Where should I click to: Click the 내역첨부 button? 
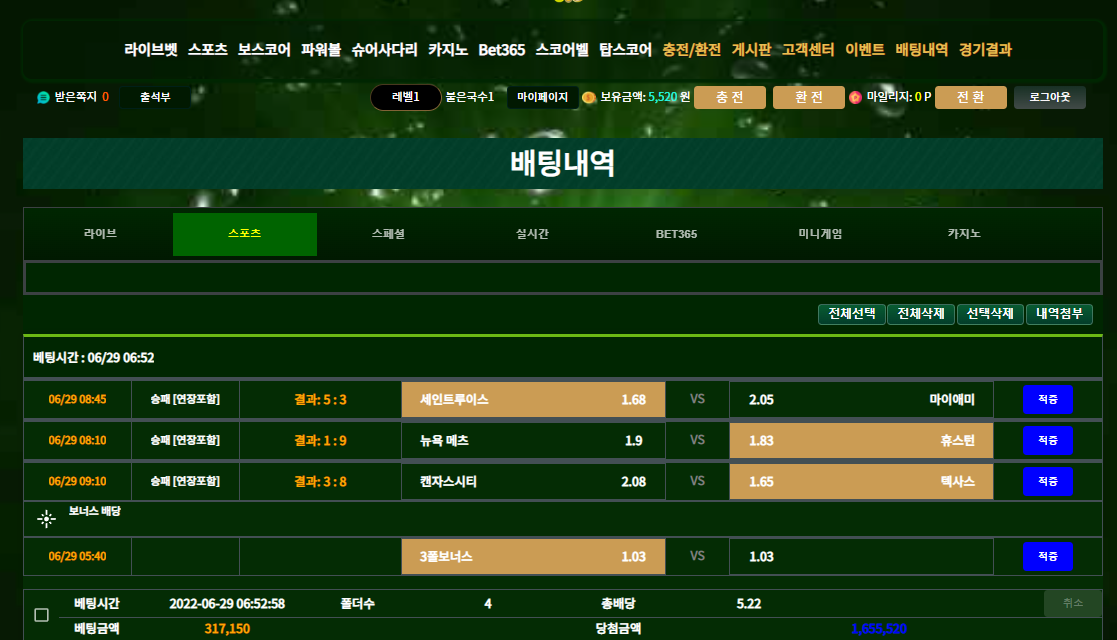1059,314
